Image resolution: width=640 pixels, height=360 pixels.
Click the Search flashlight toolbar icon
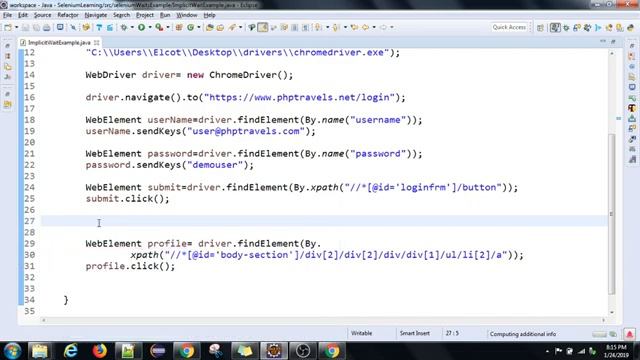[232, 27]
